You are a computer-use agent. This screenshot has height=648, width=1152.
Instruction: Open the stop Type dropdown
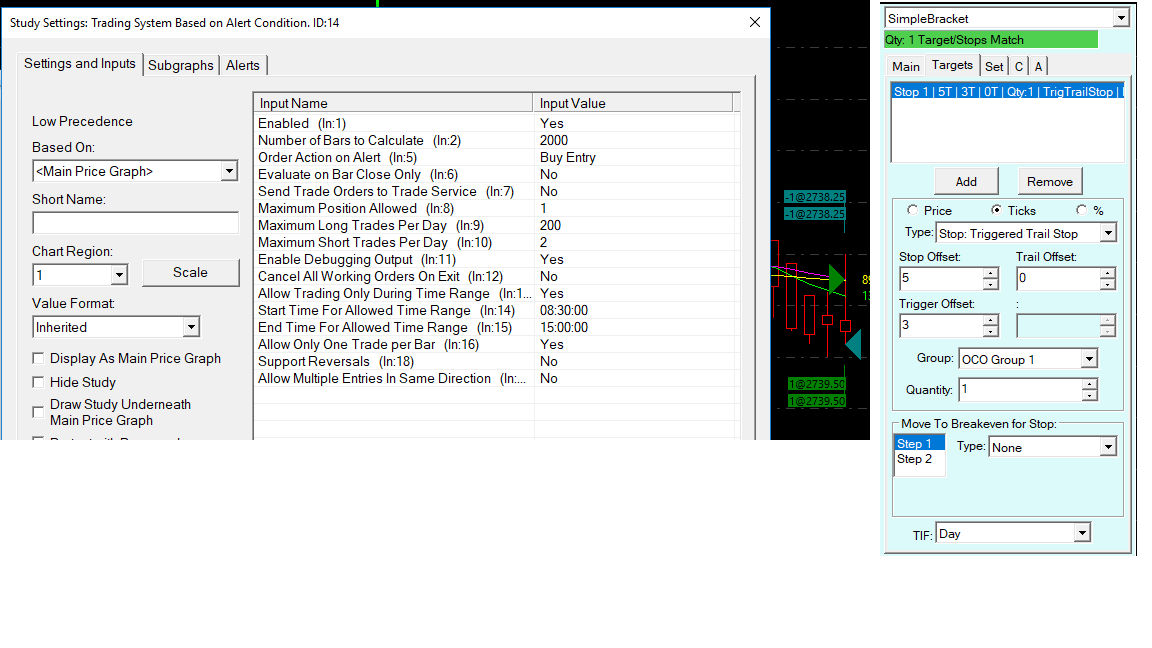tap(1108, 233)
